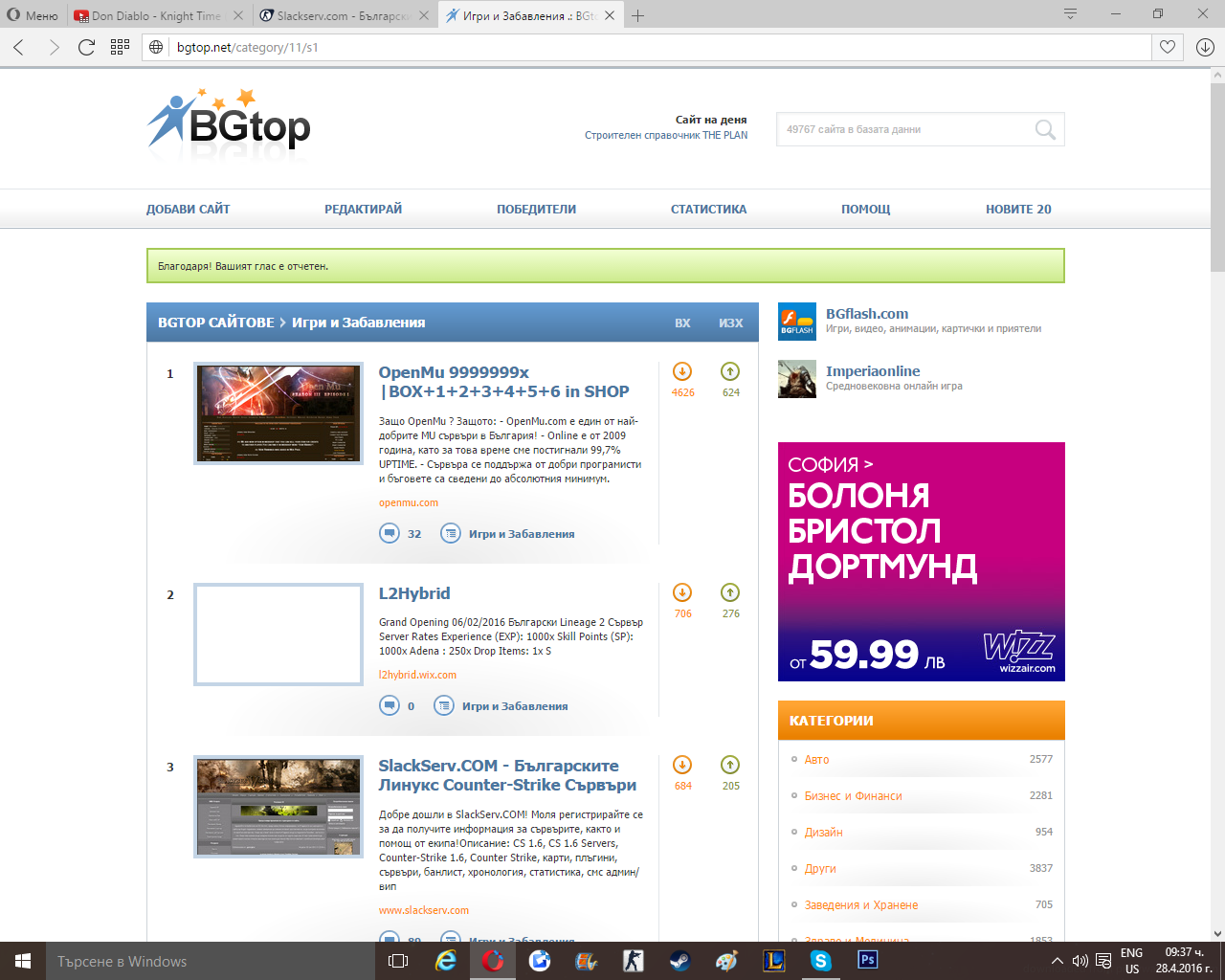This screenshot has width=1225, height=980.
Task: Click the orange incoming arrow above 4626
Action: coord(682,371)
